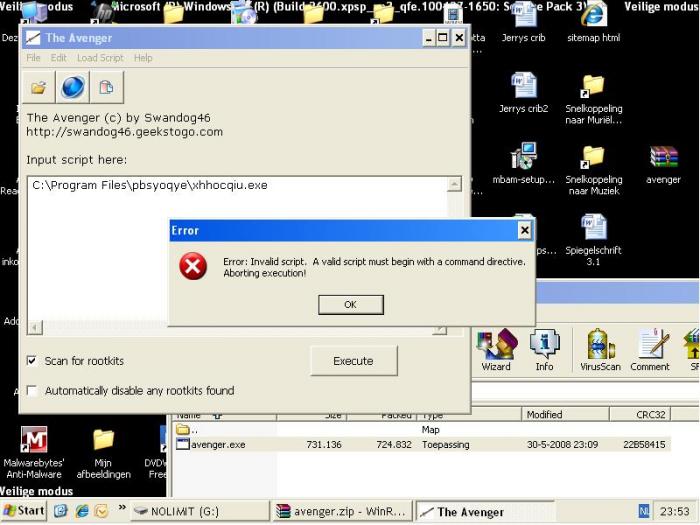Select the mbam-setup installer desktop icon
This screenshot has width=700, height=525.
tap(524, 163)
